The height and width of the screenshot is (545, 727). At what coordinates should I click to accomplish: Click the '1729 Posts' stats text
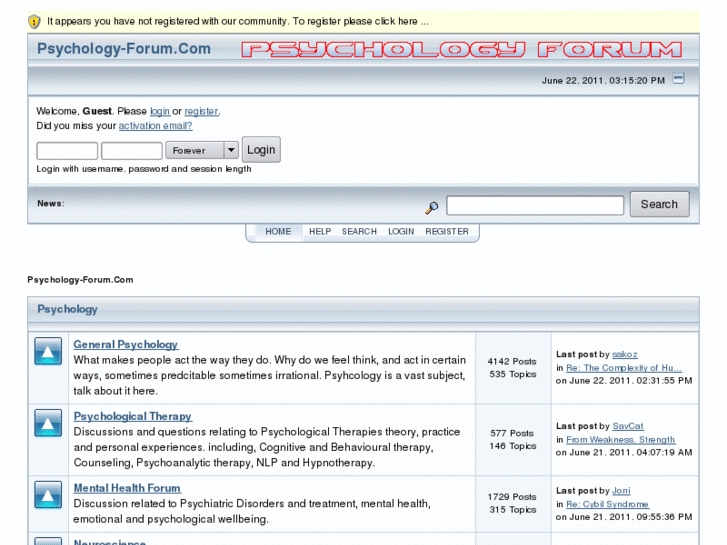coord(512,497)
